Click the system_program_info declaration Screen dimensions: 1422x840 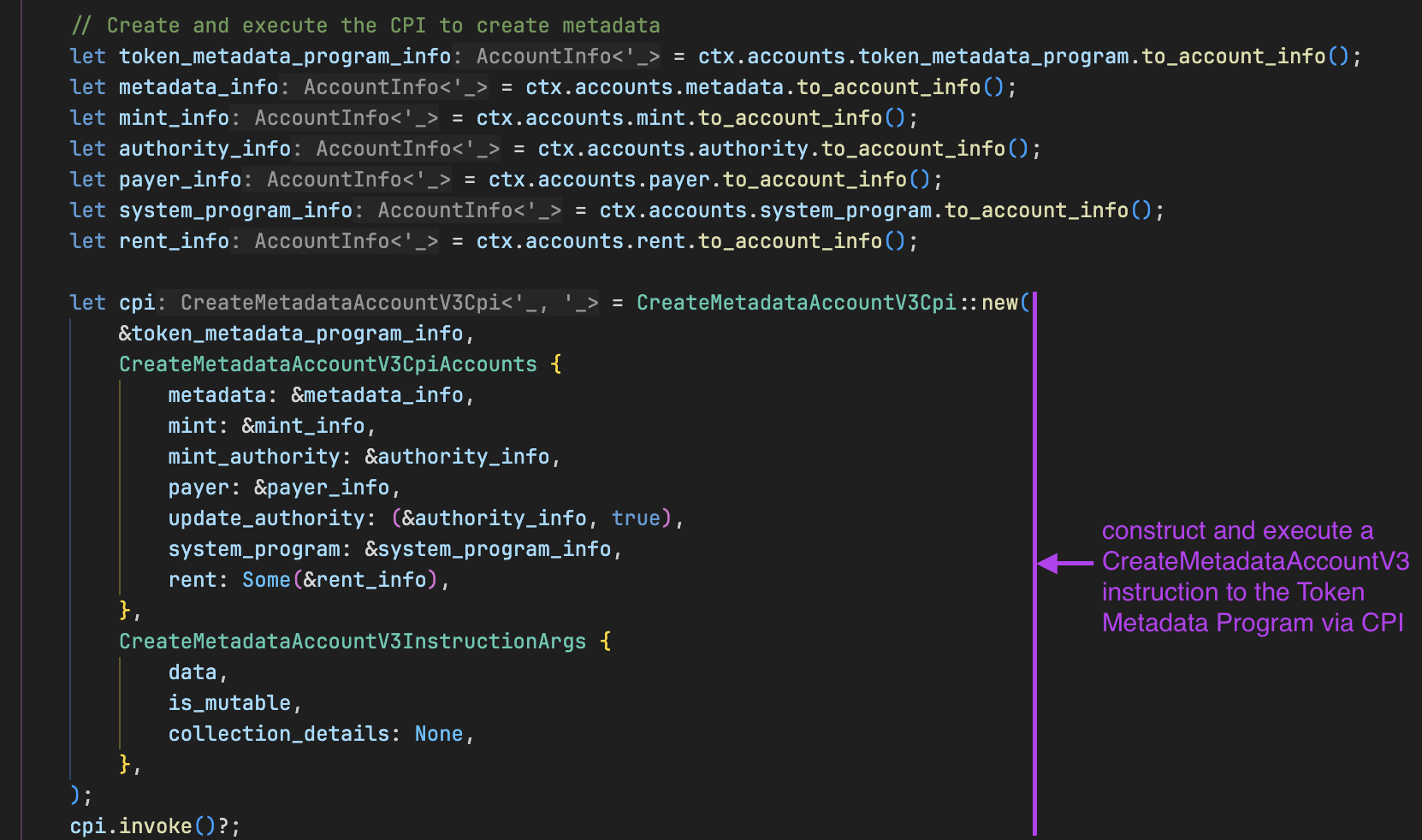click(235, 210)
